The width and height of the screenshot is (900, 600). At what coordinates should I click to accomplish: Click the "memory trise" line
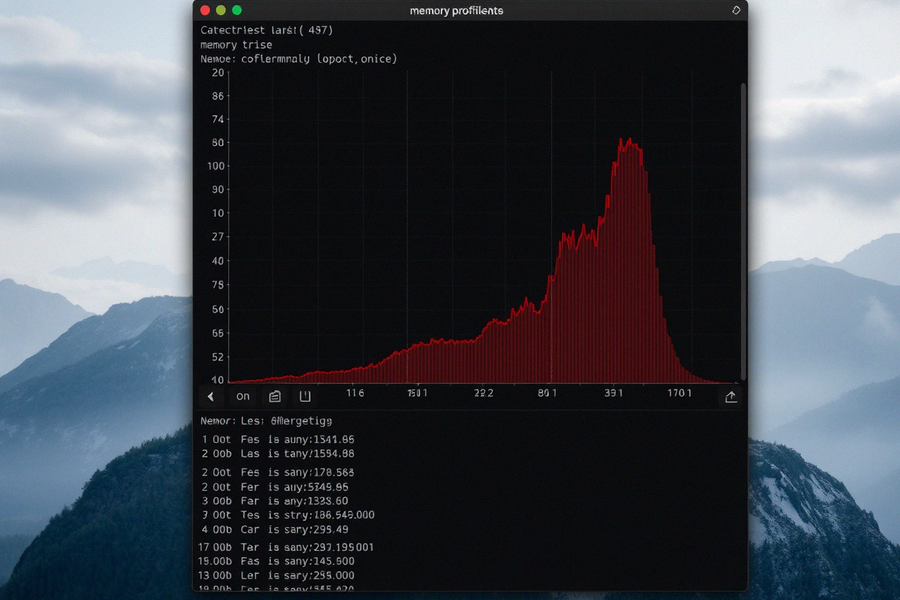click(x=236, y=45)
